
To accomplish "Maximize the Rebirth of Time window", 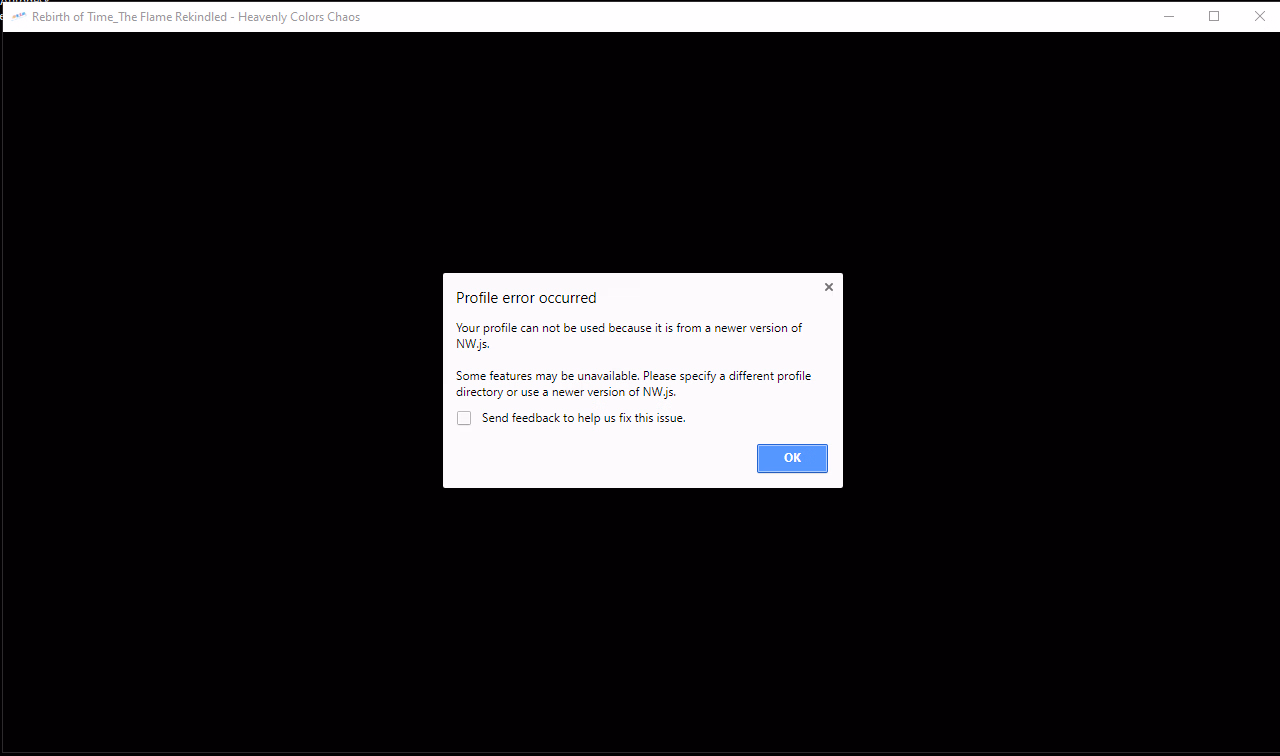I will tap(1214, 16).
